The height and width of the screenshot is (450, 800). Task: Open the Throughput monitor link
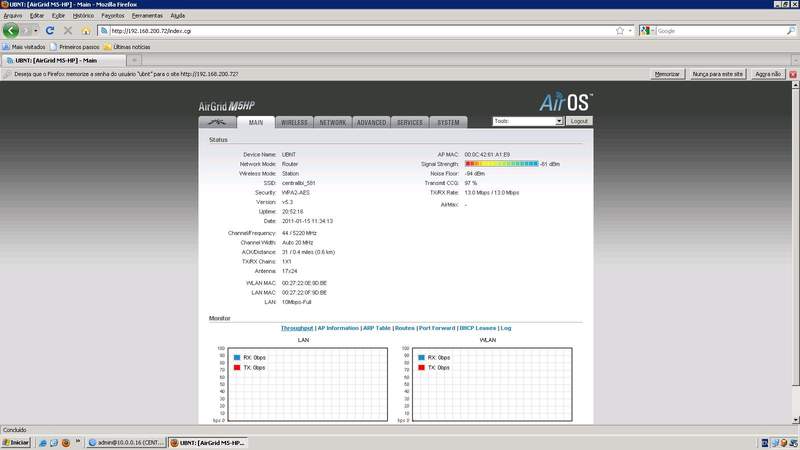tap(297, 328)
